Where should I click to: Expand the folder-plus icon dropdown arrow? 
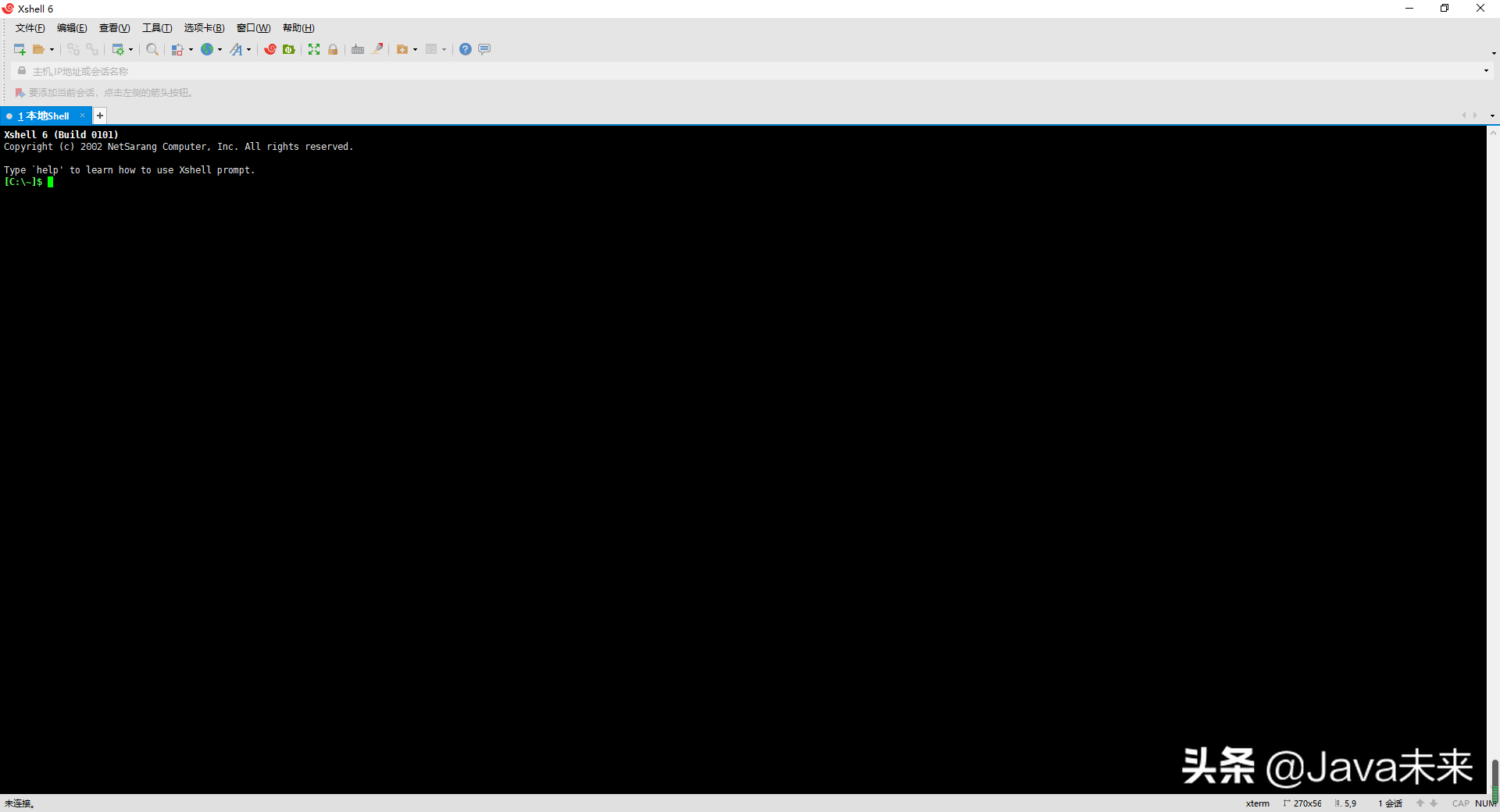pyautogui.click(x=416, y=49)
